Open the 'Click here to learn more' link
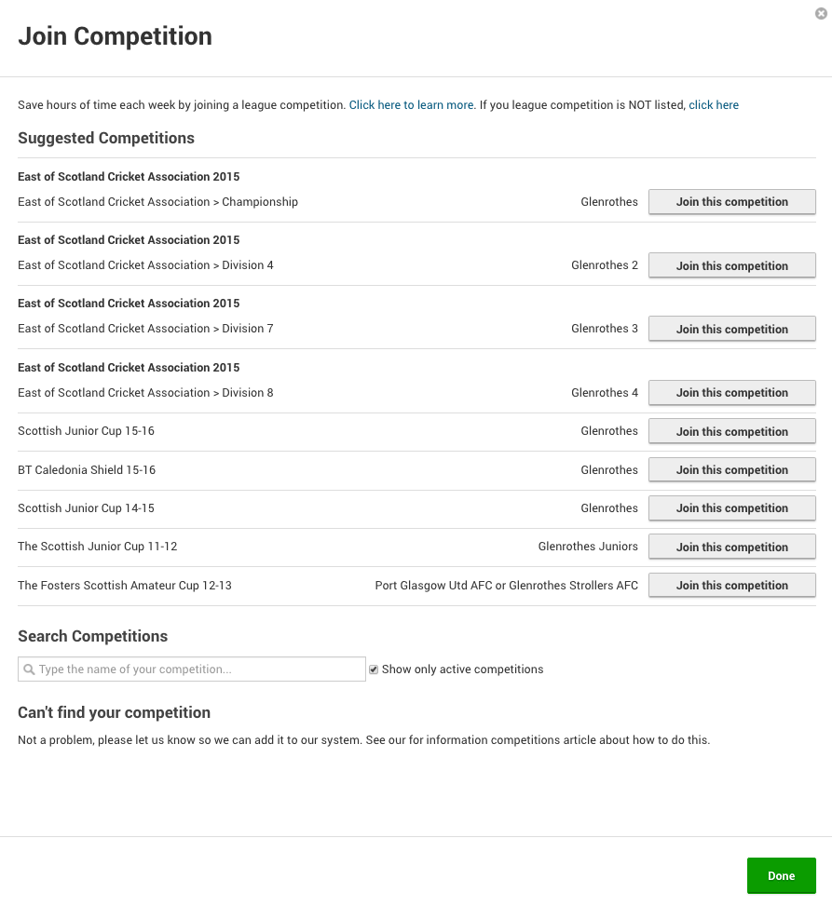 pyautogui.click(x=411, y=105)
